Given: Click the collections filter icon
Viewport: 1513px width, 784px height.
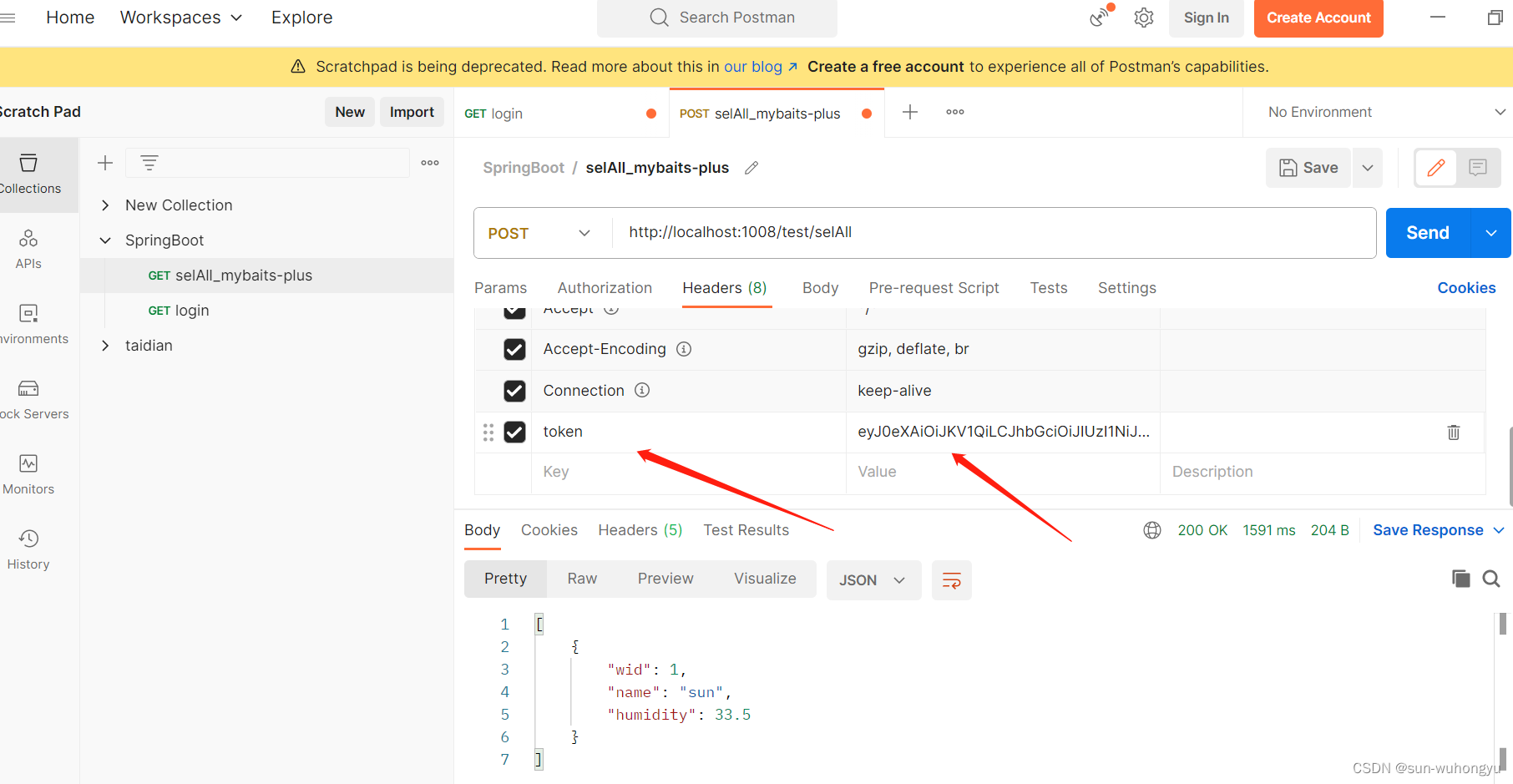Looking at the screenshot, I should [149, 163].
